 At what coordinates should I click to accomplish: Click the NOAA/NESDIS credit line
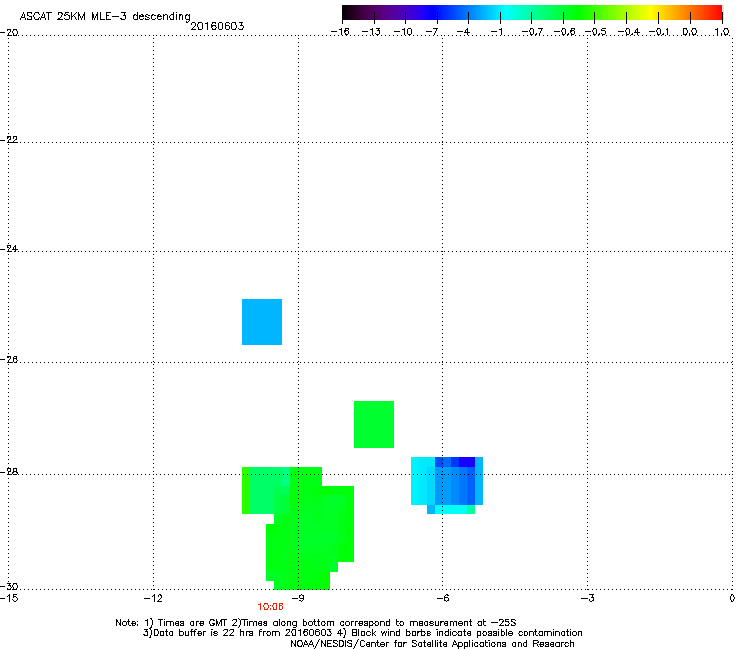[x=432, y=644]
